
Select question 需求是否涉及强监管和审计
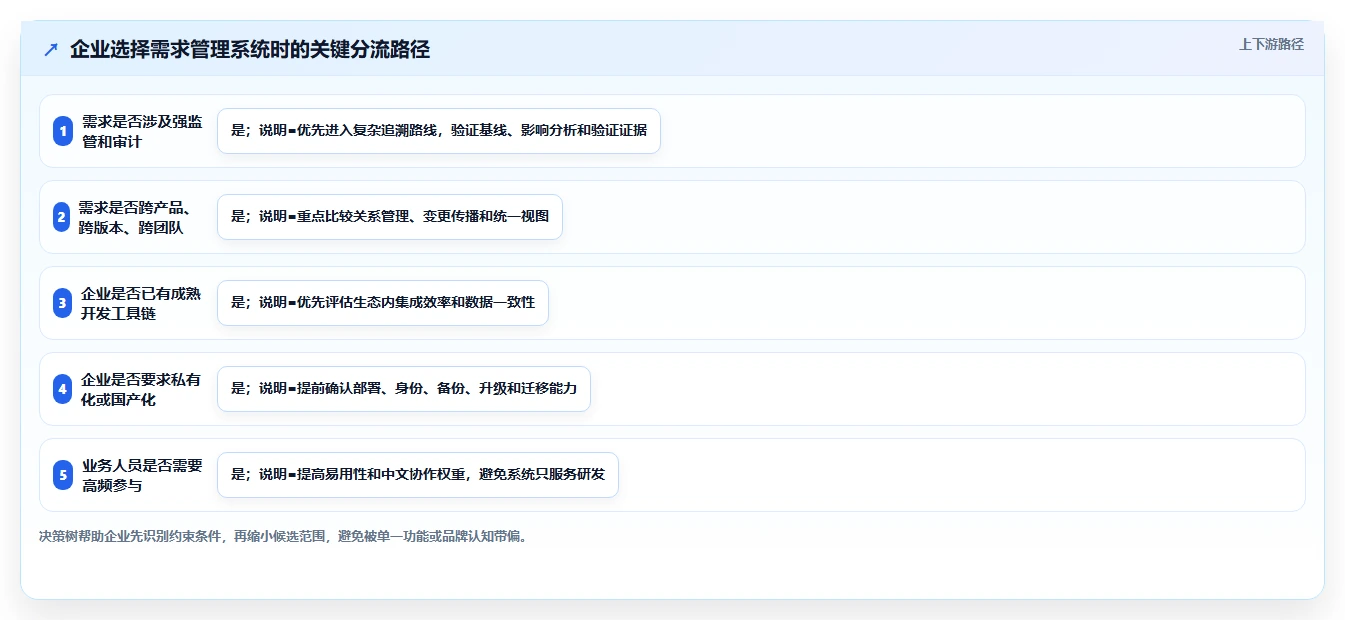[142, 131]
